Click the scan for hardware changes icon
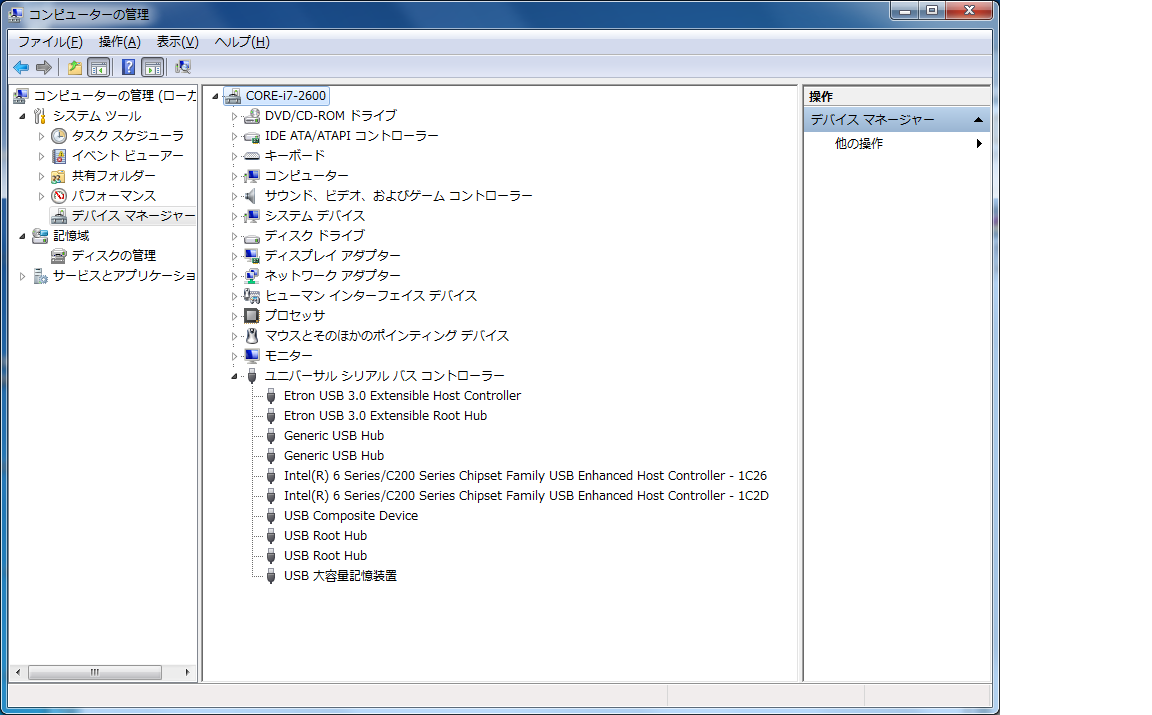This screenshot has height=715, width=1152. tap(183, 67)
